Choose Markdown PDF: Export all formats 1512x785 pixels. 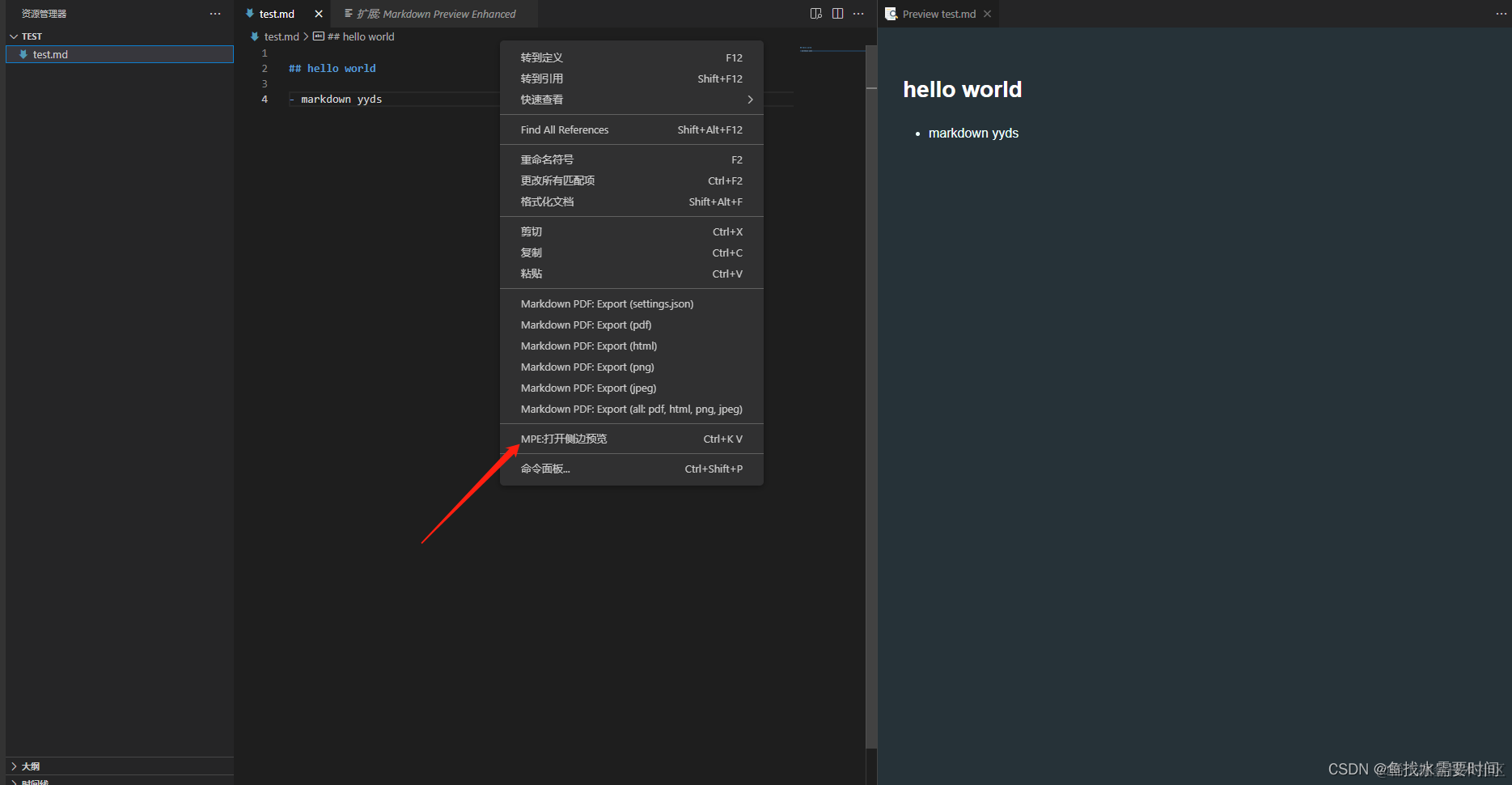point(632,409)
